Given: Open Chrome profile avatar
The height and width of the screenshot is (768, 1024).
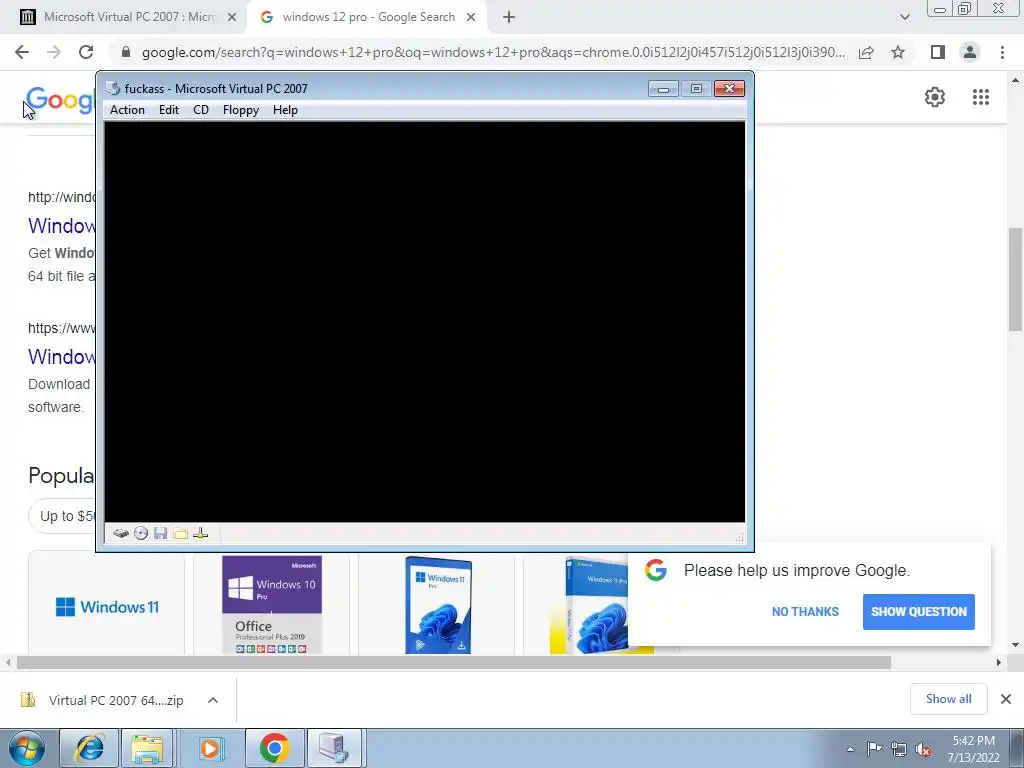Looking at the screenshot, I should pos(970,52).
